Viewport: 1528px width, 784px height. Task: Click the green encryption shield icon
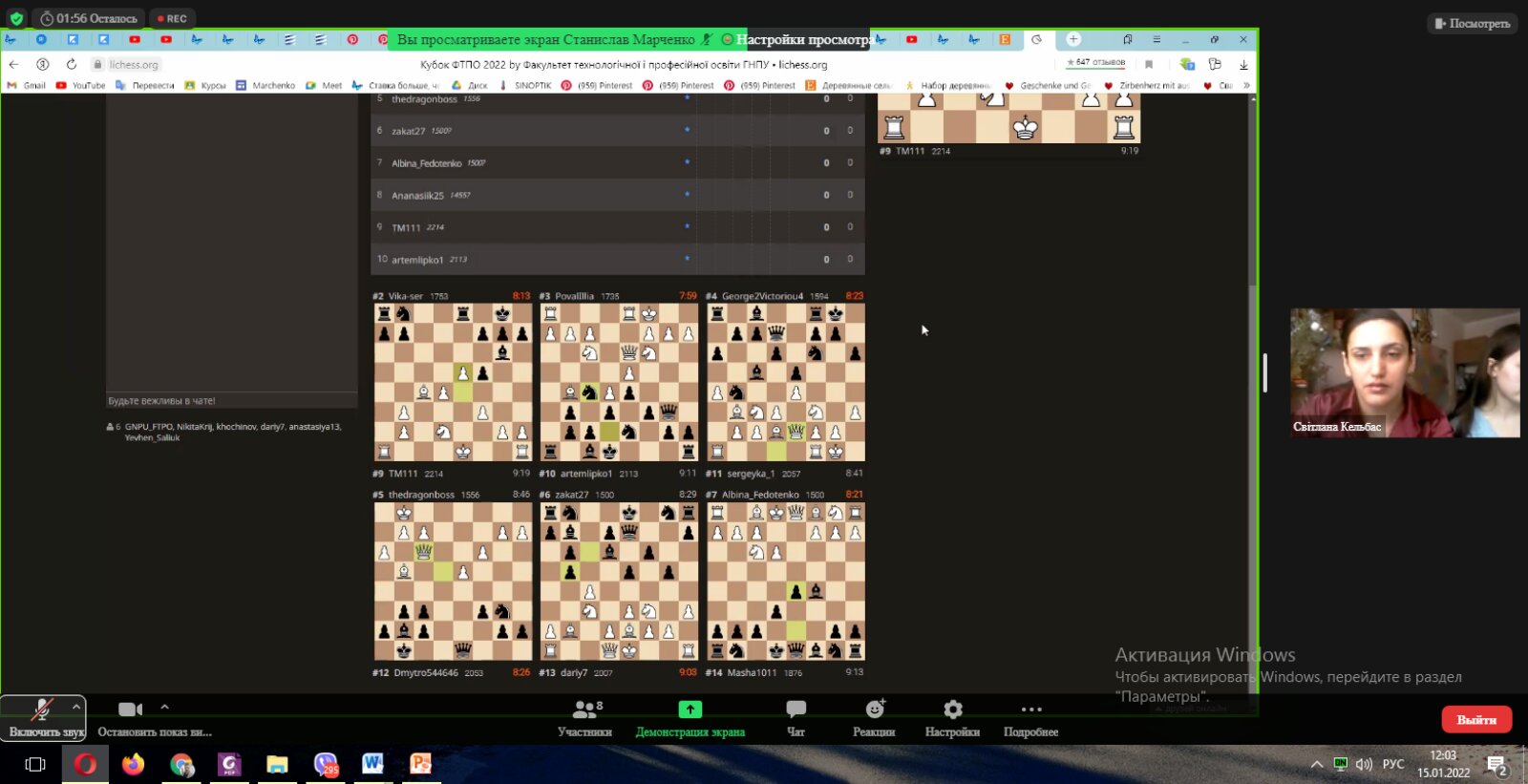coord(16,18)
